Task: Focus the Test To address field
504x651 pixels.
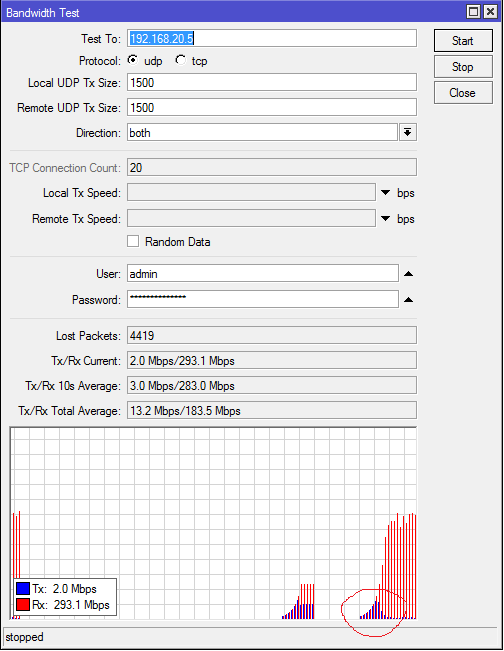Action: (272, 38)
